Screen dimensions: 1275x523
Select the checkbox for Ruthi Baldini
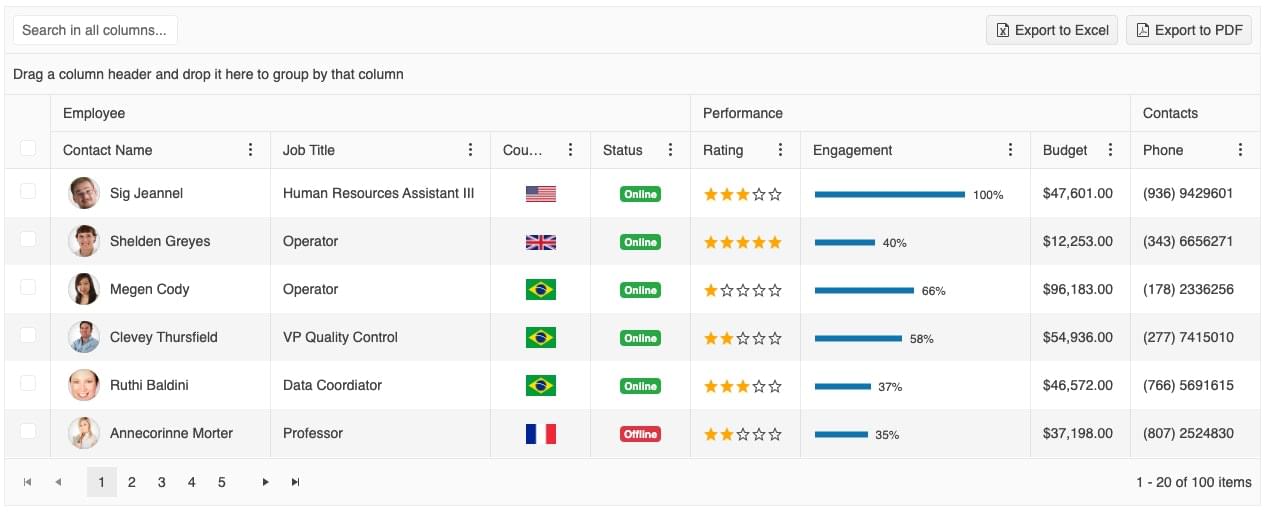pyautogui.click(x=28, y=383)
